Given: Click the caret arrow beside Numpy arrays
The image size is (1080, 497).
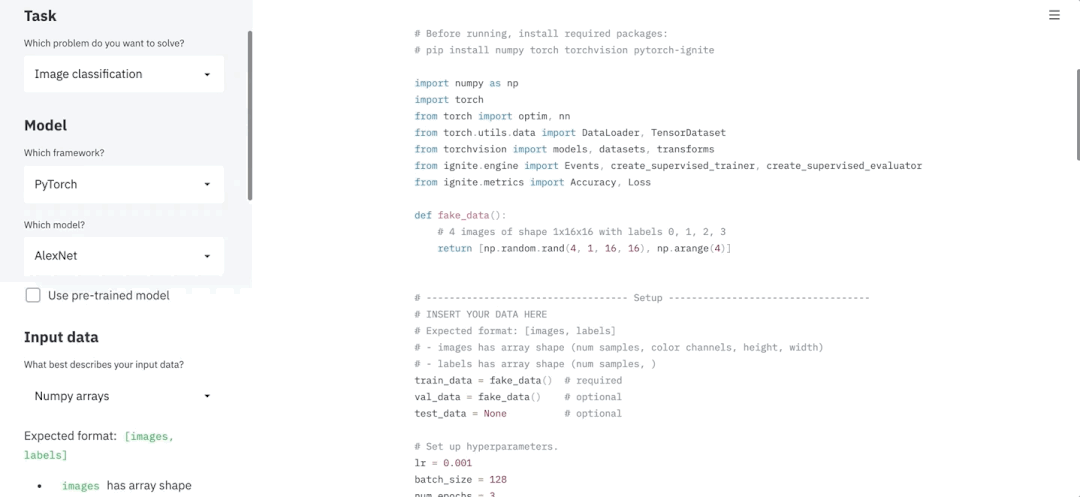Looking at the screenshot, I should point(207,396).
